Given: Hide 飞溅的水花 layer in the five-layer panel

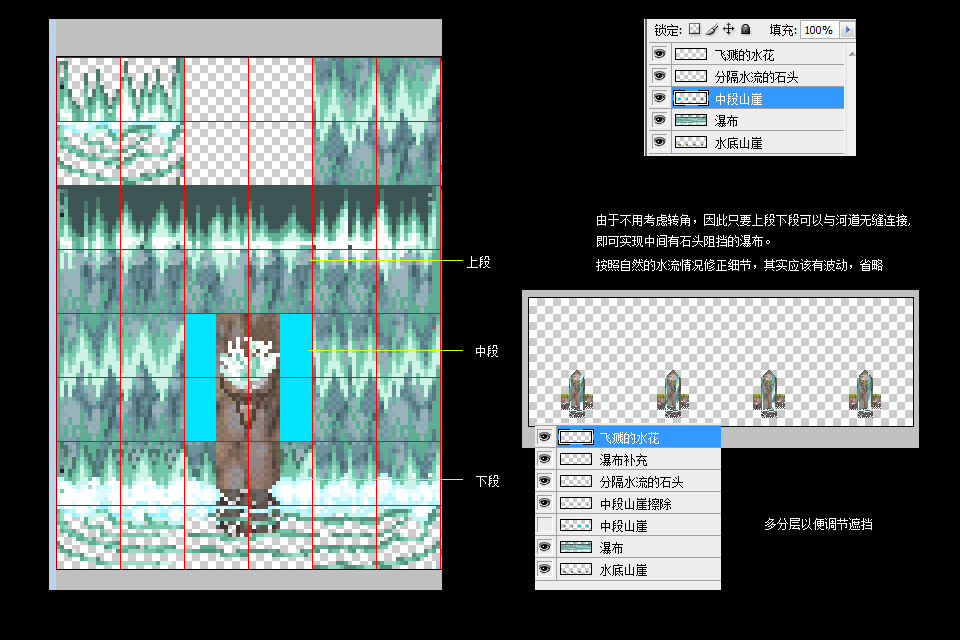Looking at the screenshot, I should pyautogui.click(x=659, y=55).
